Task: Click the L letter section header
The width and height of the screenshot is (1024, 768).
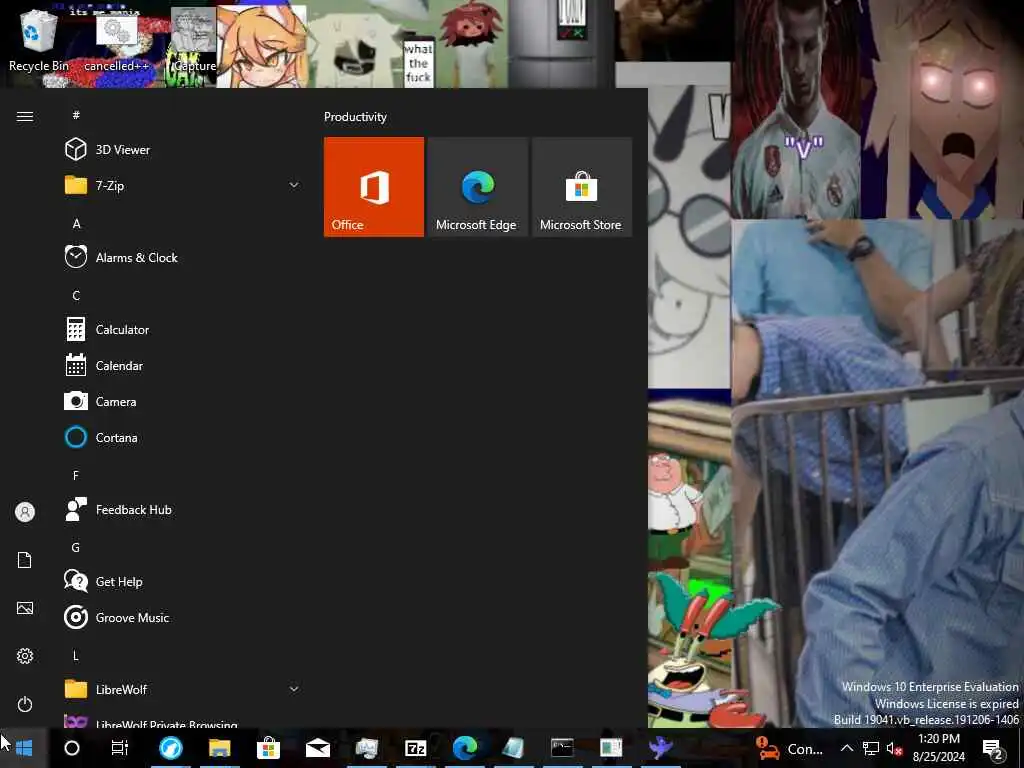Action: coord(76,655)
